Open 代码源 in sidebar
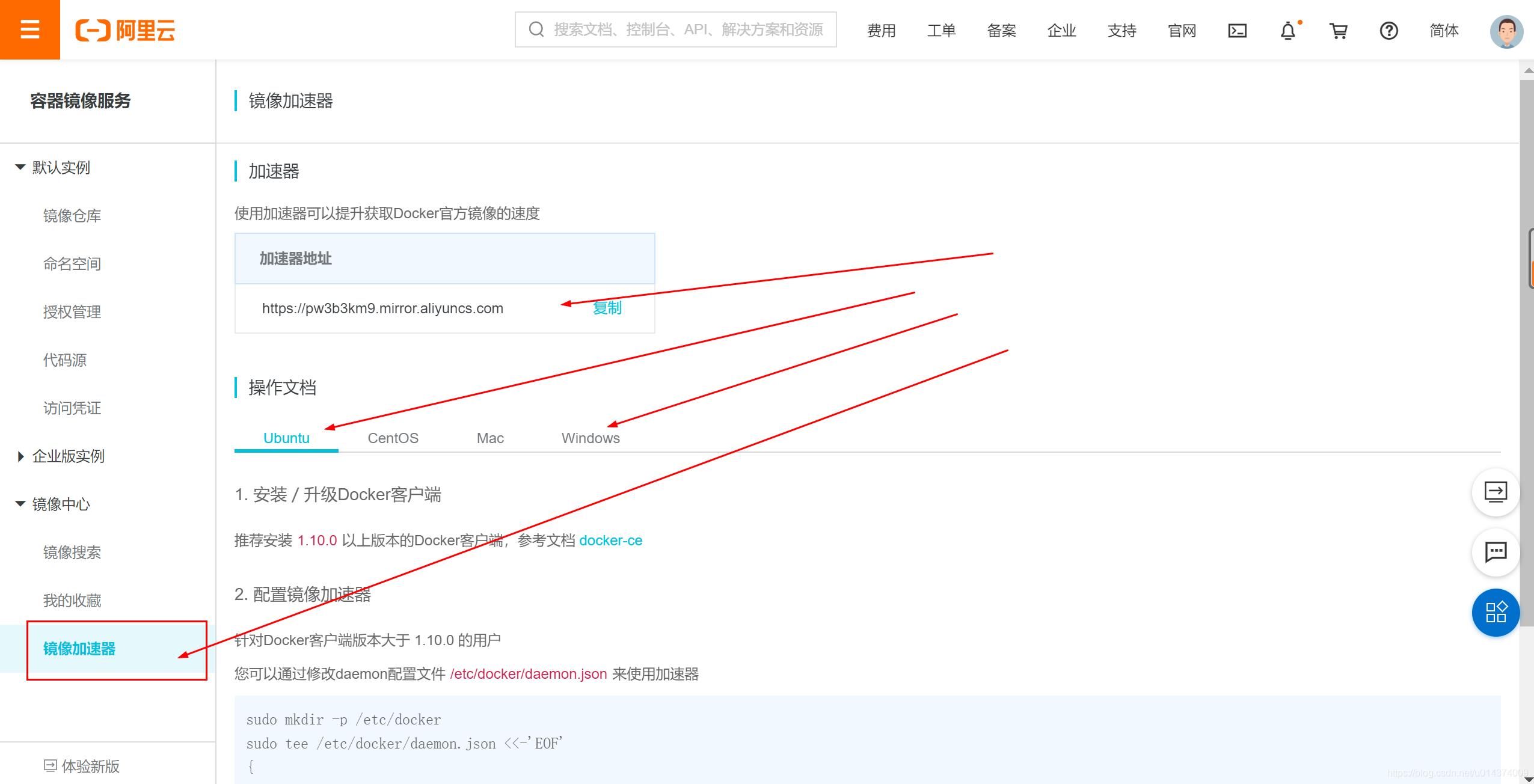Screen dimensions: 1534x784 [x=64, y=360]
